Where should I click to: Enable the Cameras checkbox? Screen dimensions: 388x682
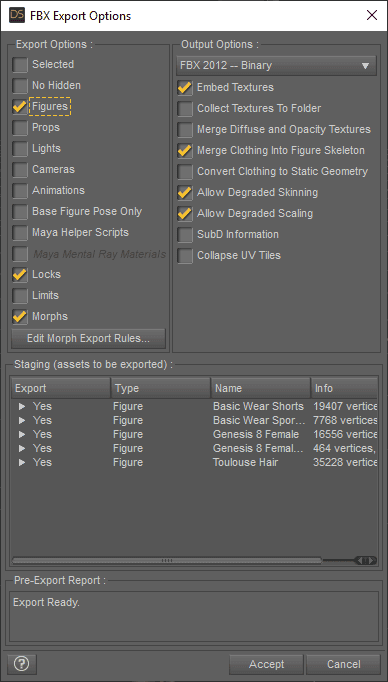point(20,170)
